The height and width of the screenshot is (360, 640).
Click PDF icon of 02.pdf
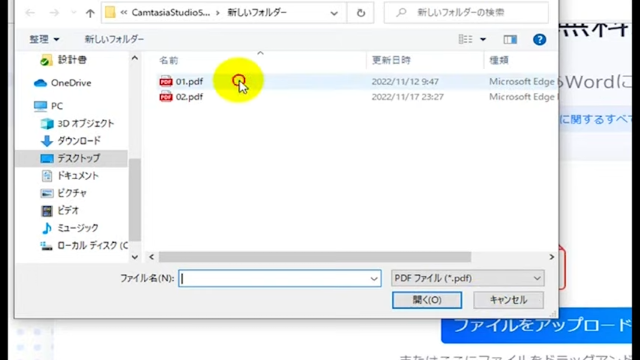(x=166, y=97)
